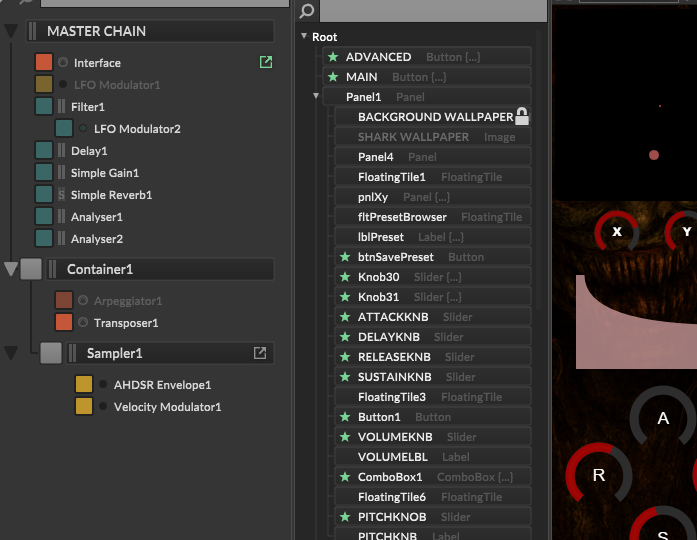697x540 pixels.
Task: Click the orange Interface color square
Action: 44,62
